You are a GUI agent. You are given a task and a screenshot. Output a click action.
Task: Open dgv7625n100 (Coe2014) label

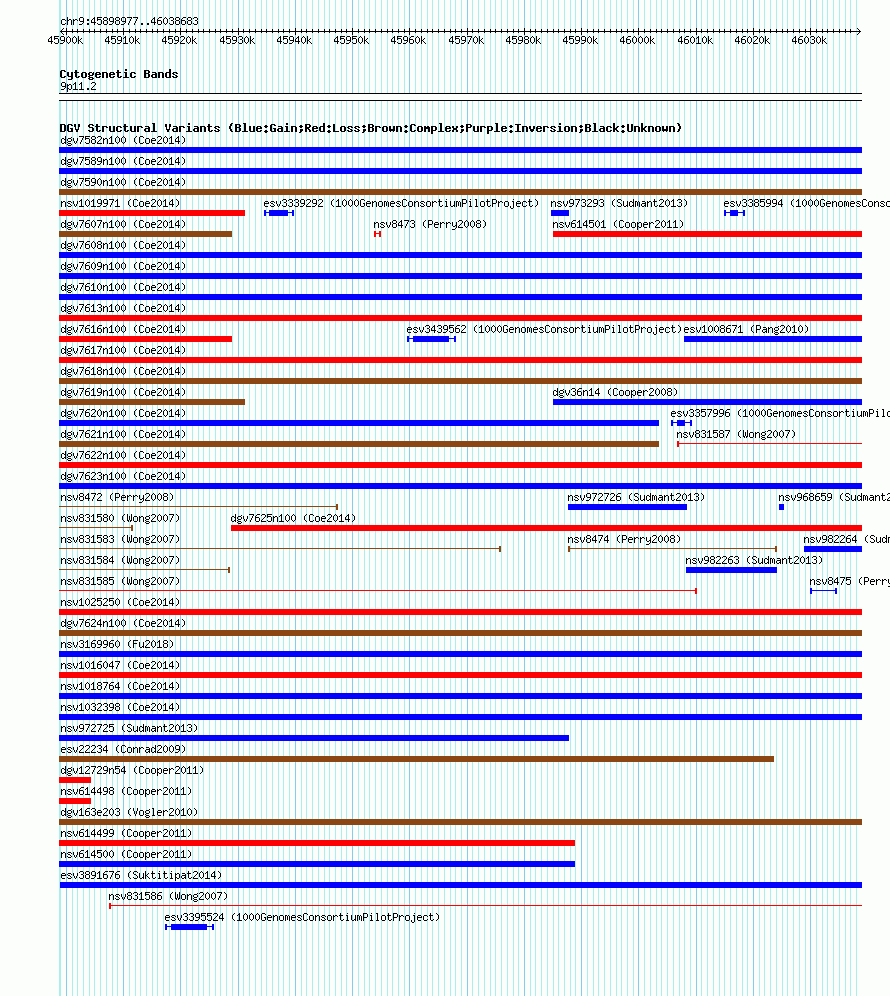coord(293,518)
